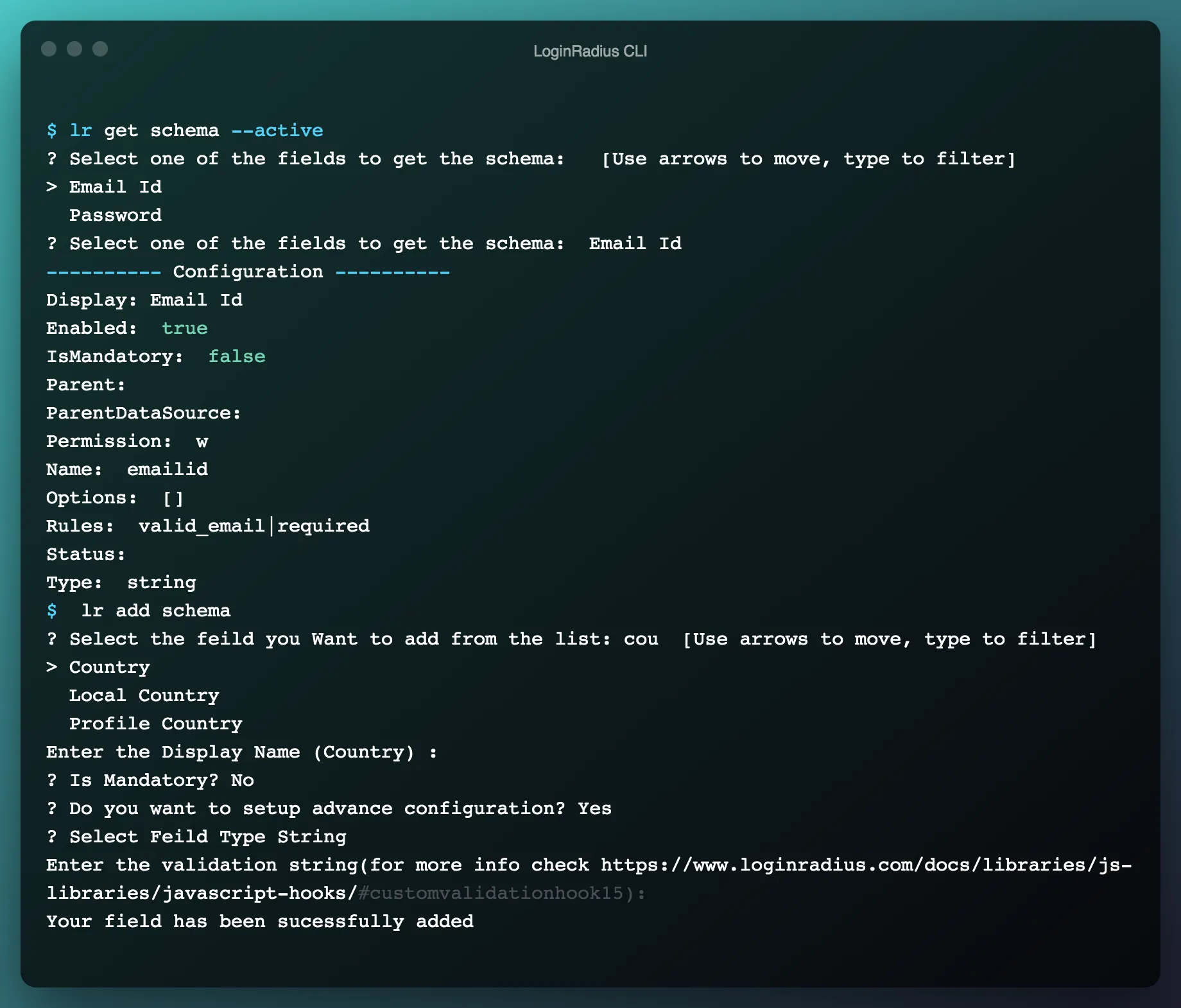Select Email Id from the schema fields list
Viewport: 1181px width, 1008px height.
114,186
